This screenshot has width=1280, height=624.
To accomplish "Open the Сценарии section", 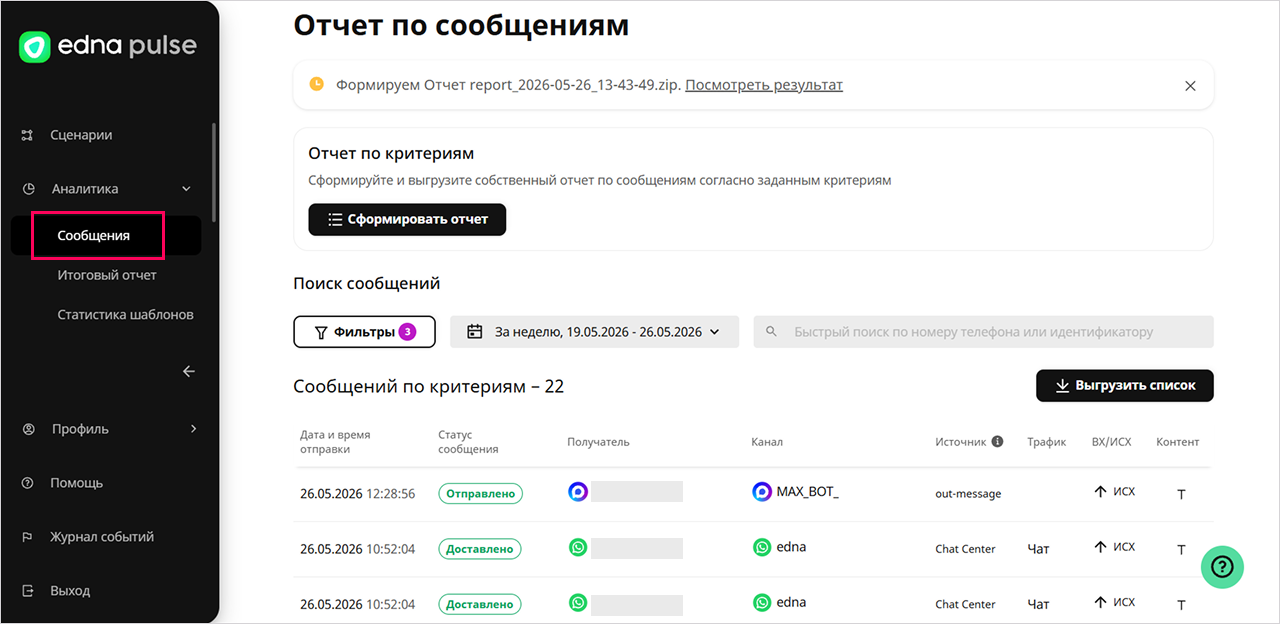I will pos(81,135).
